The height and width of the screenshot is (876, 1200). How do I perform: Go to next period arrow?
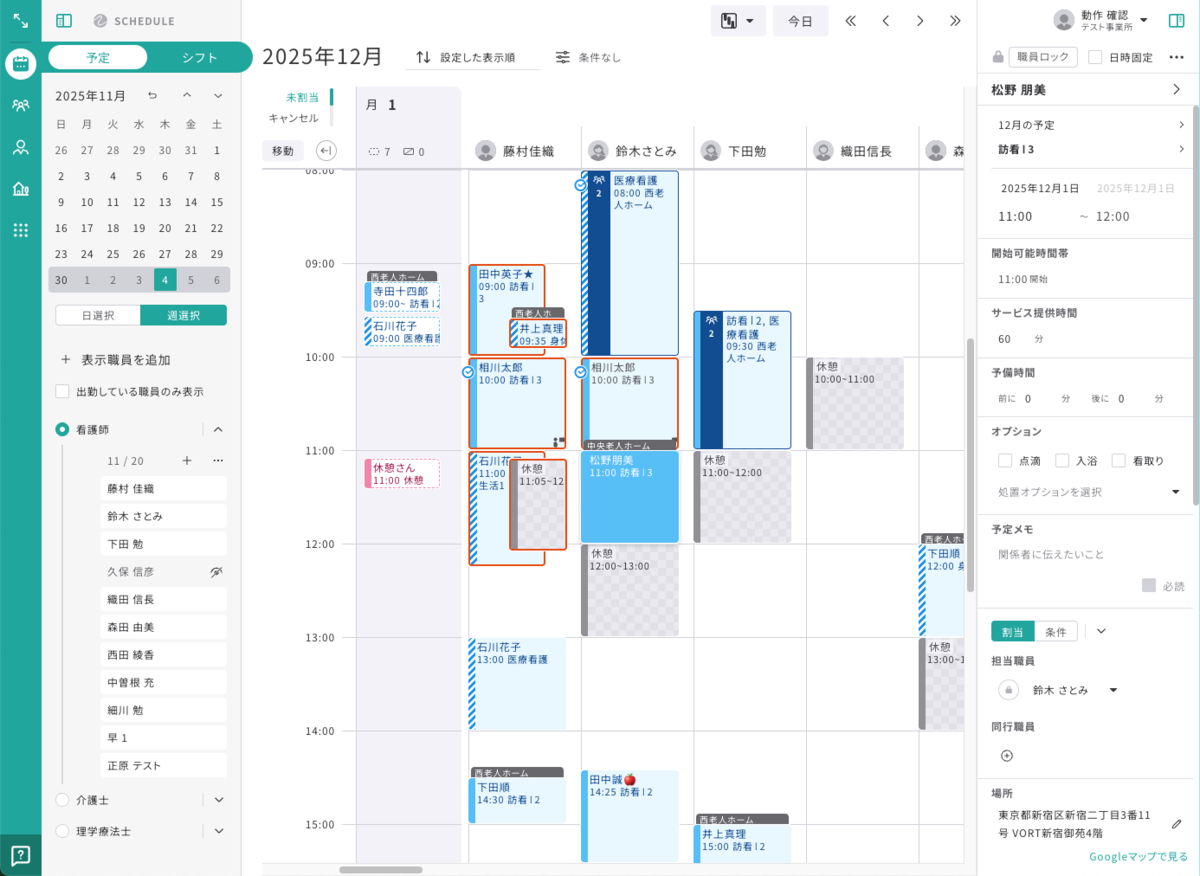920,20
